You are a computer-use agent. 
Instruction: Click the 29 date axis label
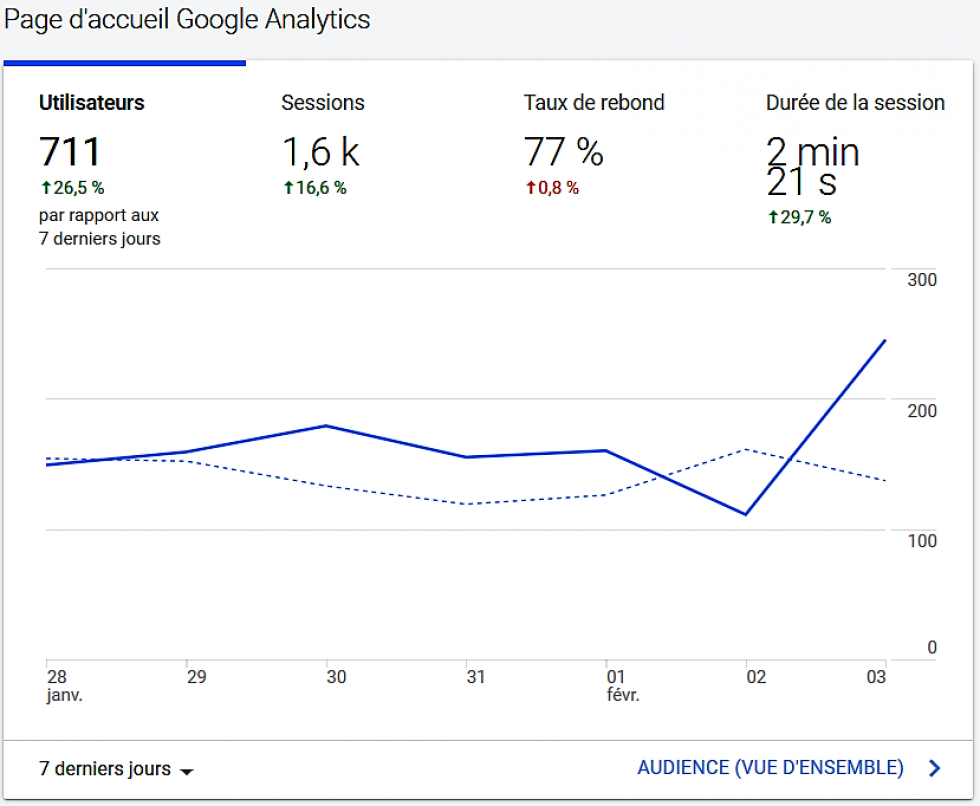pos(196,677)
